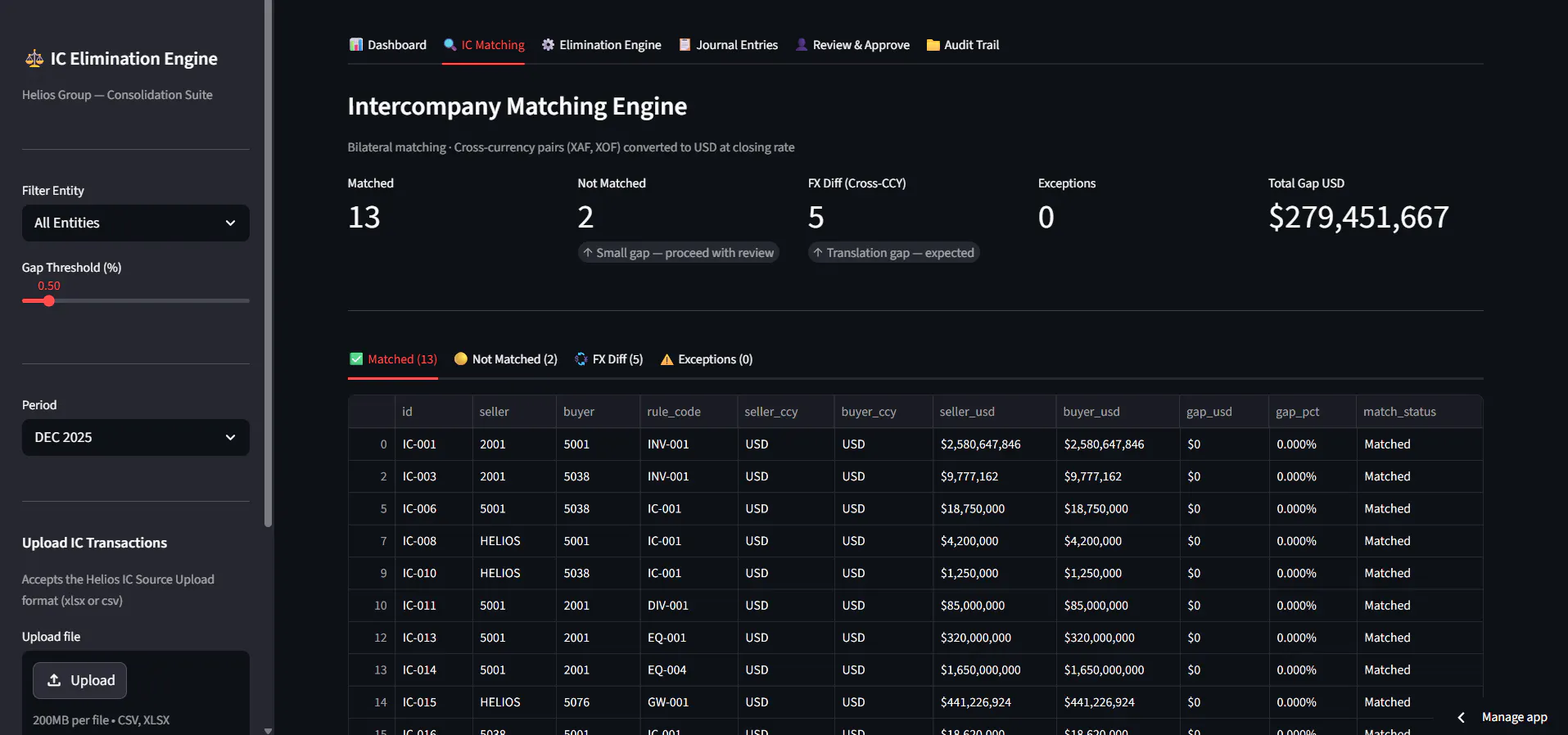Select the Not Matched (2) results tab

pos(505,358)
